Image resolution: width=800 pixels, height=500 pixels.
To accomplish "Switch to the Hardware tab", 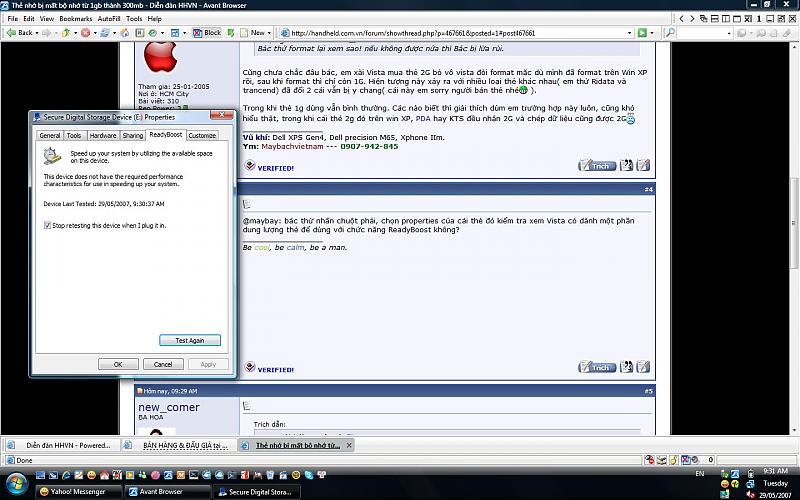I will coord(103,135).
